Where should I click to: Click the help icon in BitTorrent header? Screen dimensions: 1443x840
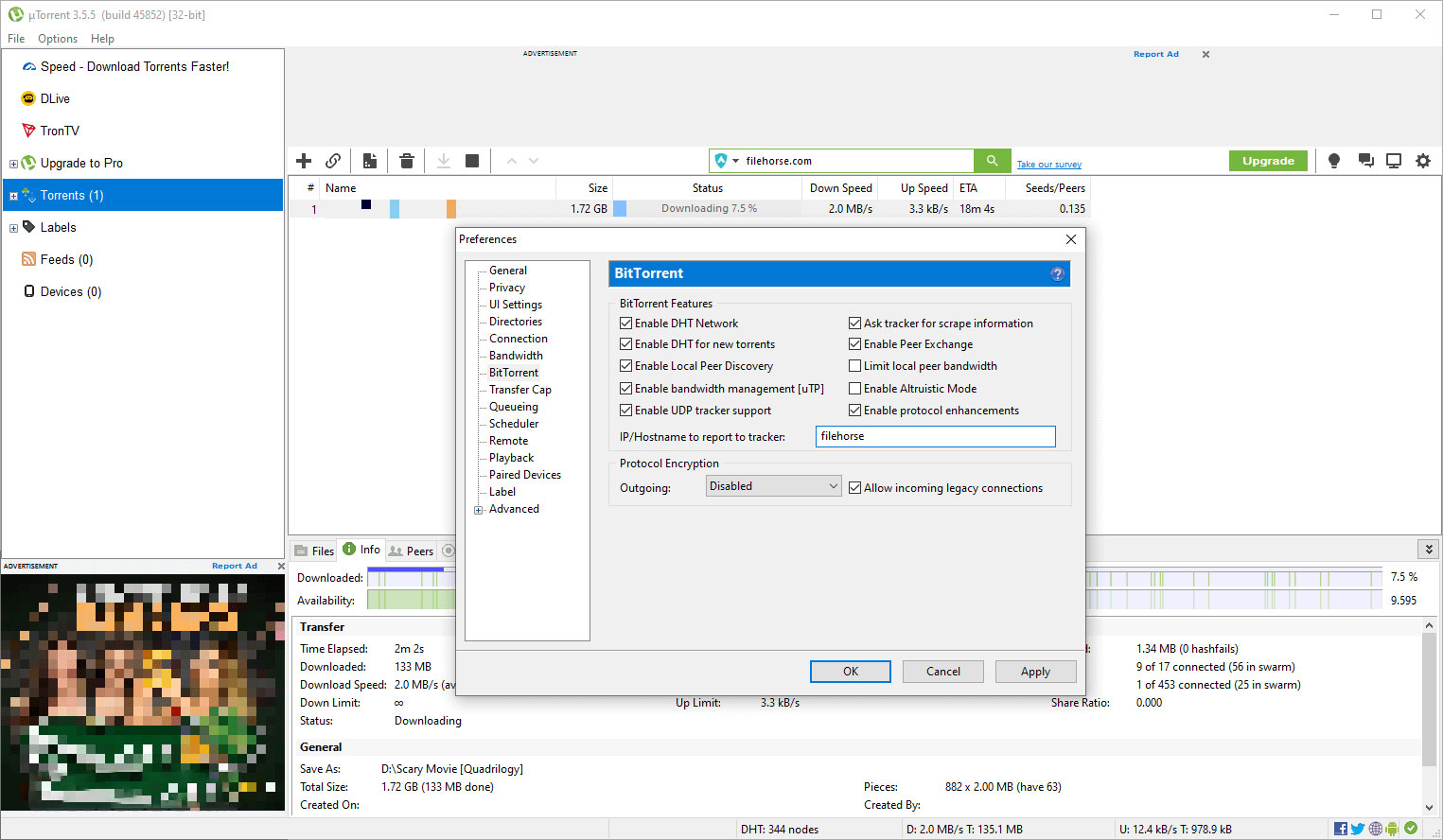point(1057,274)
